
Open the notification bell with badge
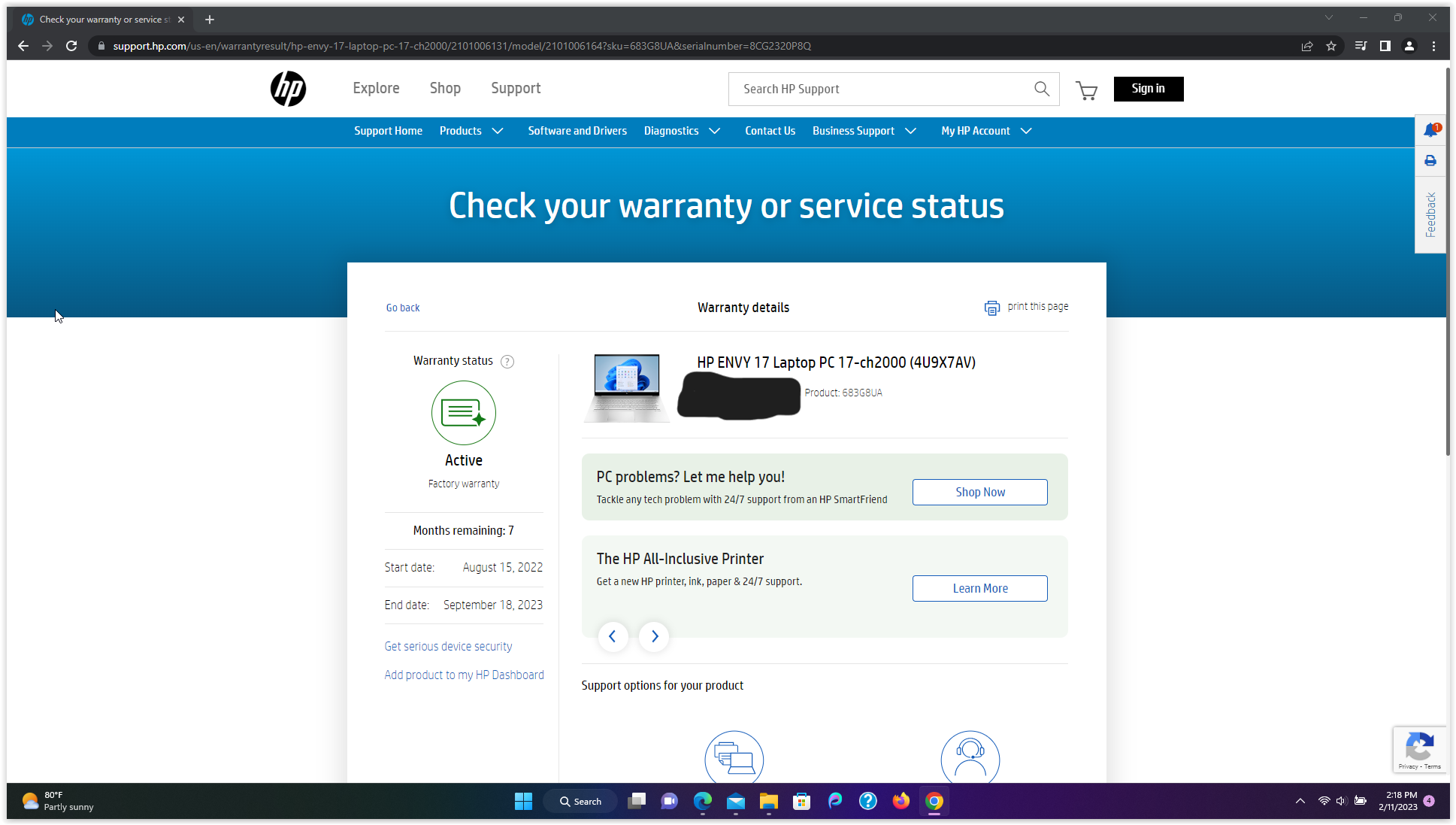pyautogui.click(x=1430, y=130)
